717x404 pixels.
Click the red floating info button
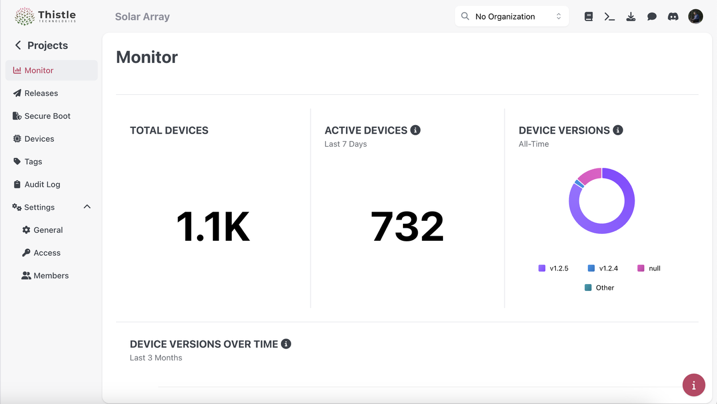pyautogui.click(x=693, y=385)
